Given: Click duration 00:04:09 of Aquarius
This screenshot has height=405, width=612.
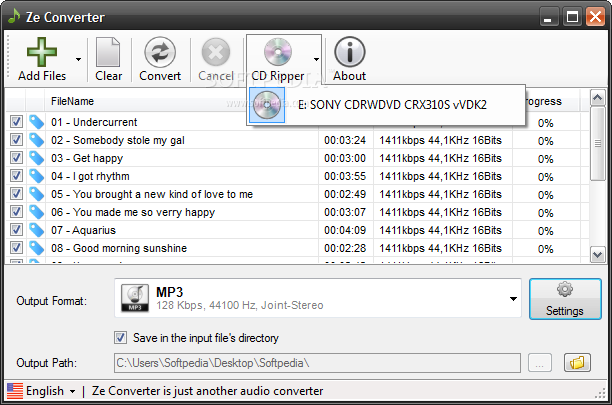Looking at the screenshot, I should click(345, 230).
